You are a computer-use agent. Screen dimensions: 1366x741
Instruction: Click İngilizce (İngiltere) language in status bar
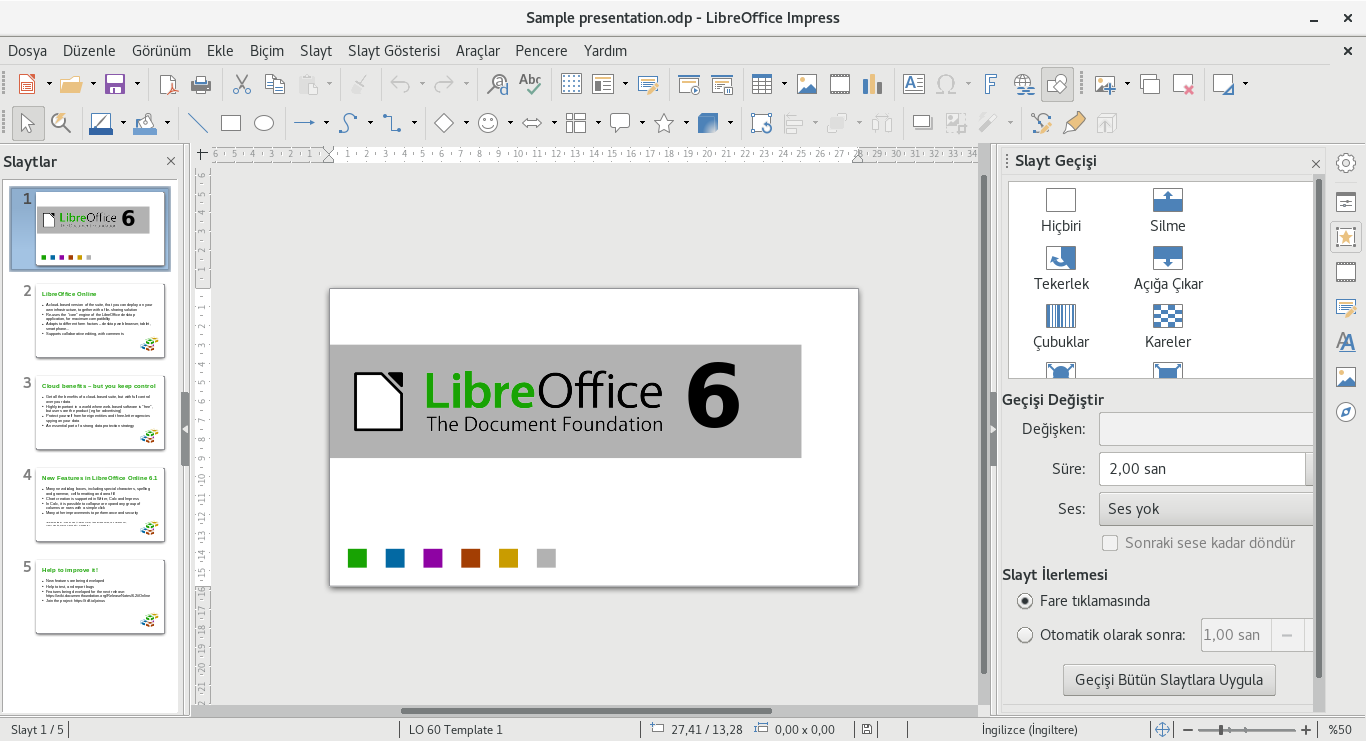tap(1029, 730)
